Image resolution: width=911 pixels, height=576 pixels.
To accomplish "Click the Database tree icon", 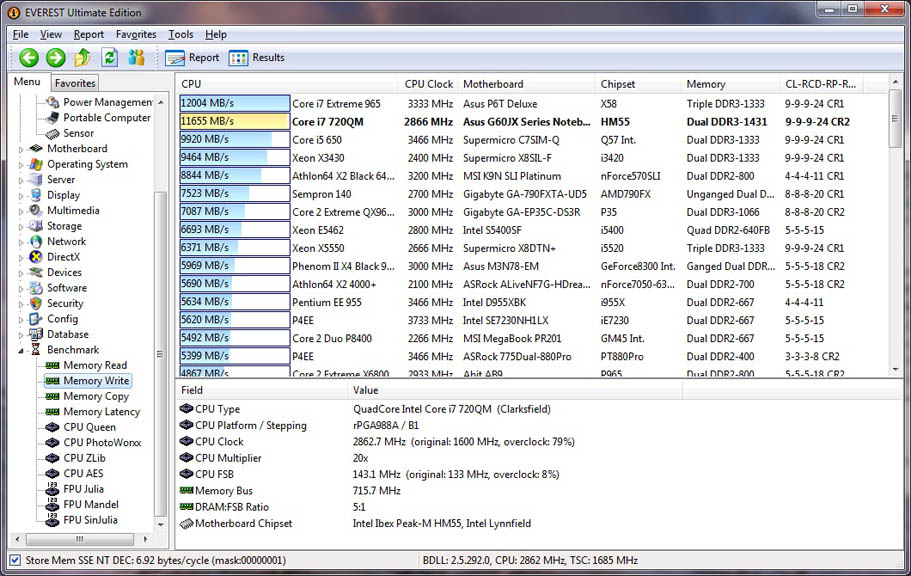I will [36, 334].
